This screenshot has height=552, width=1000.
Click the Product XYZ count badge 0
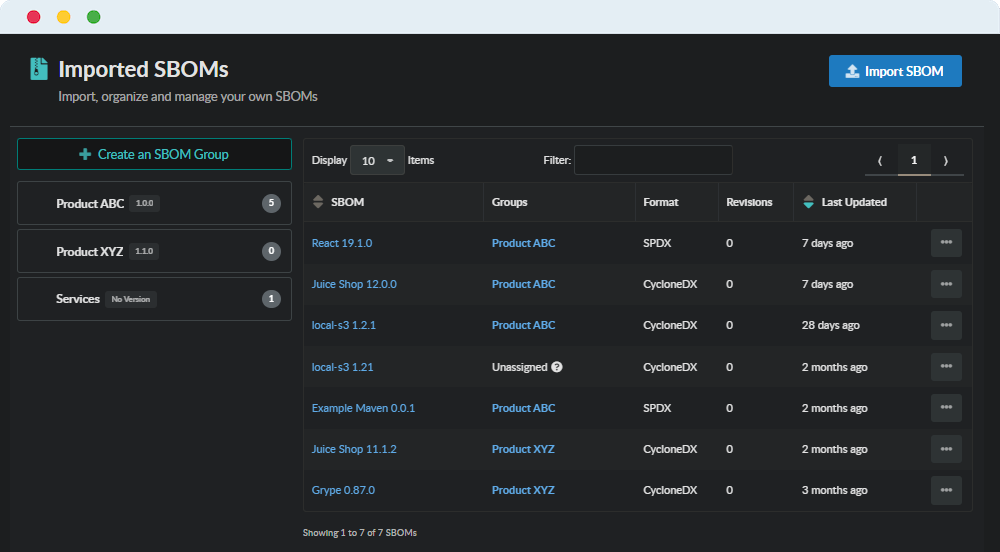[x=271, y=251]
